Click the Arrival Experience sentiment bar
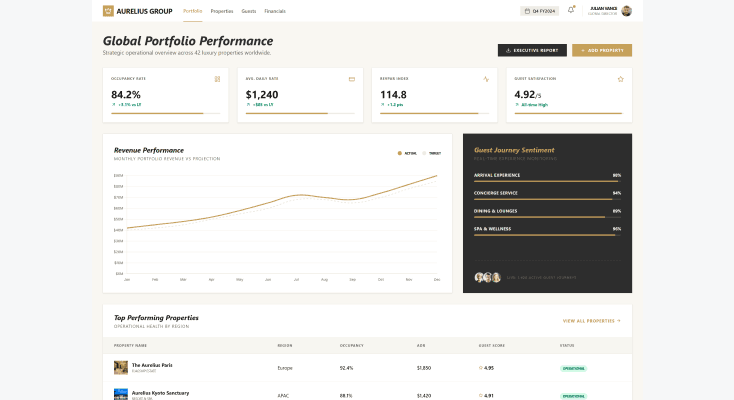734x400 pixels. click(547, 181)
